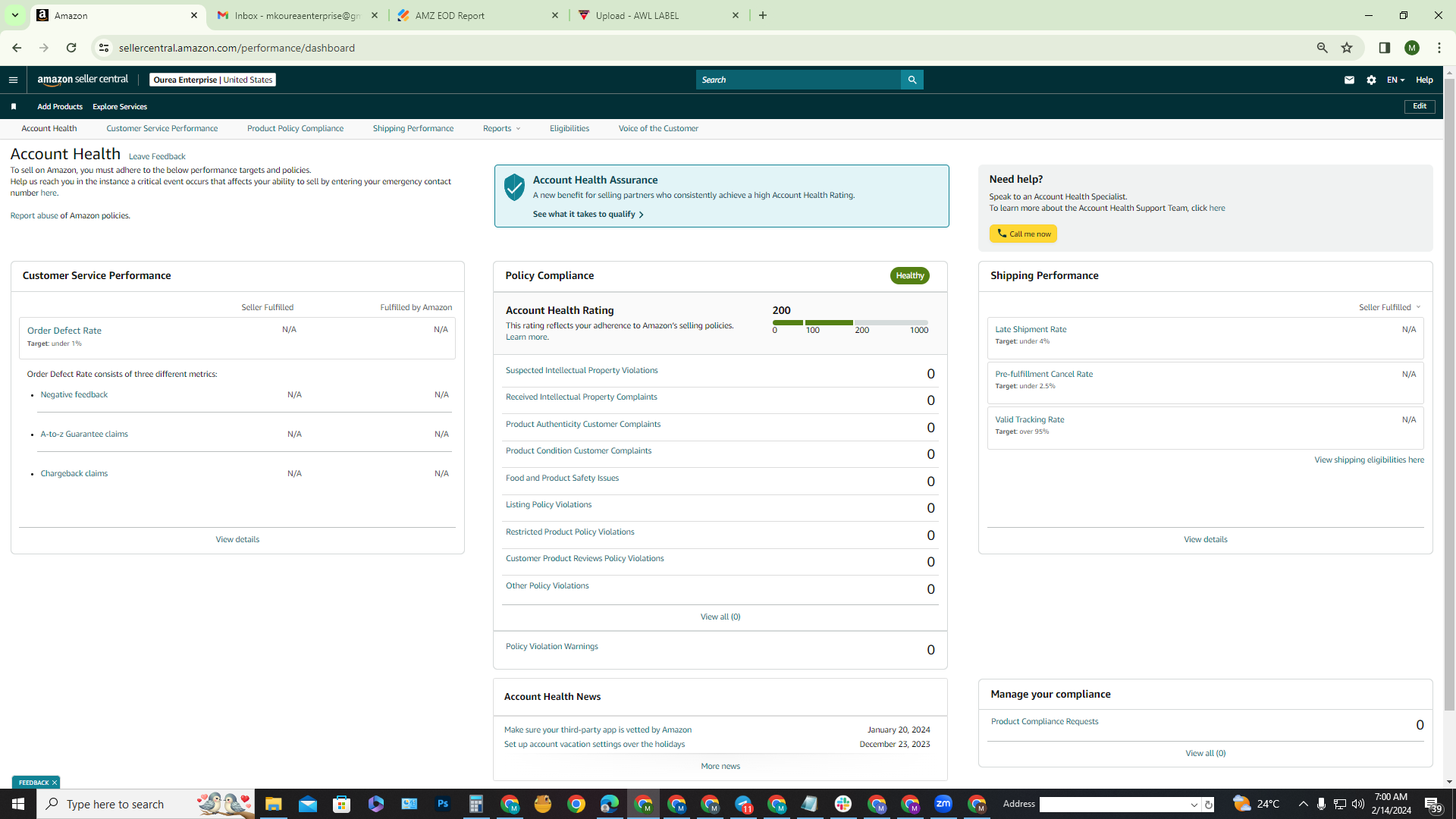Click the Edit button in the navigation bar
Image resolution: width=1456 pixels, height=819 pixels.
(1420, 106)
